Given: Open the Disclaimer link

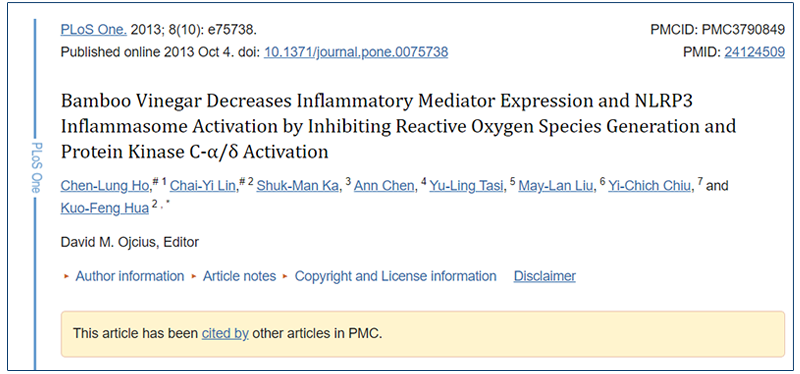Looking at the screenshot, I should (x=544, y=277).
